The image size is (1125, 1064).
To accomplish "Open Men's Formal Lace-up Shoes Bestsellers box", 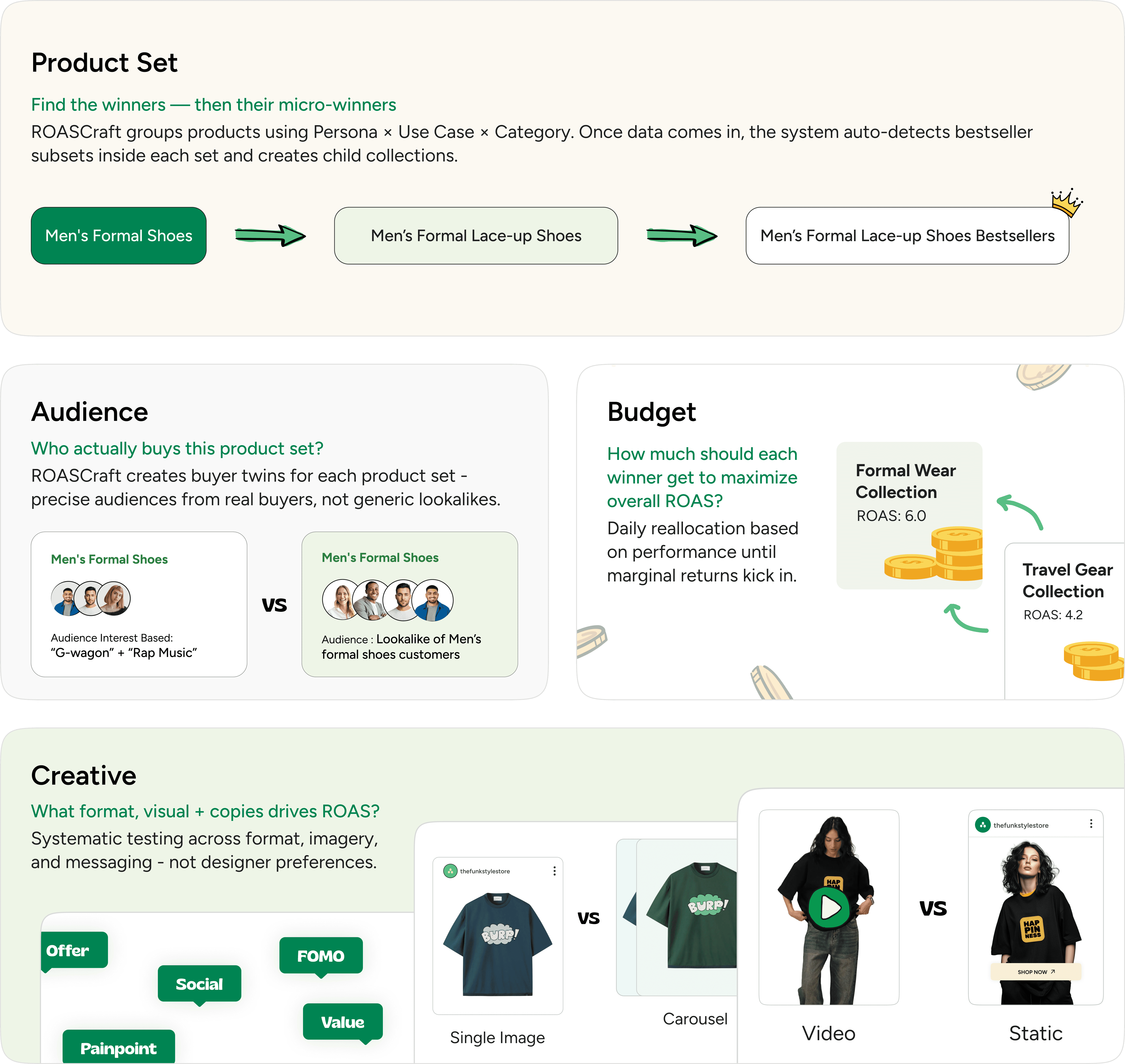I will tap(907, 235).
